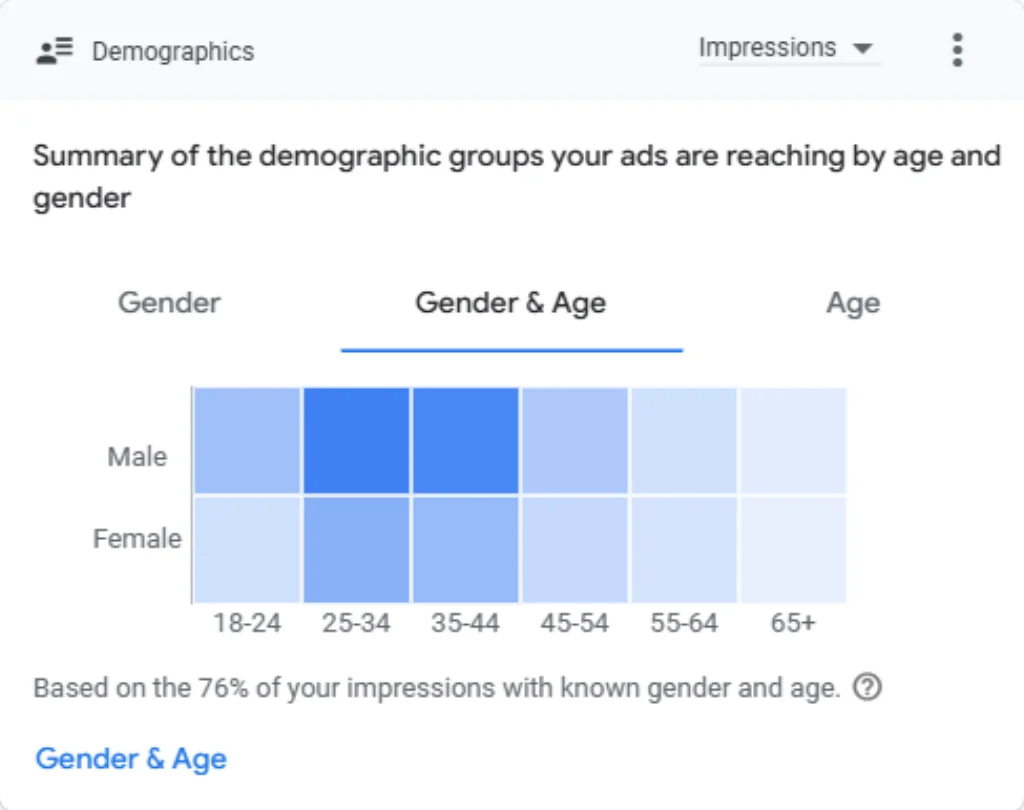
Task: Click the help question mark icon
Action: point(867,687)
